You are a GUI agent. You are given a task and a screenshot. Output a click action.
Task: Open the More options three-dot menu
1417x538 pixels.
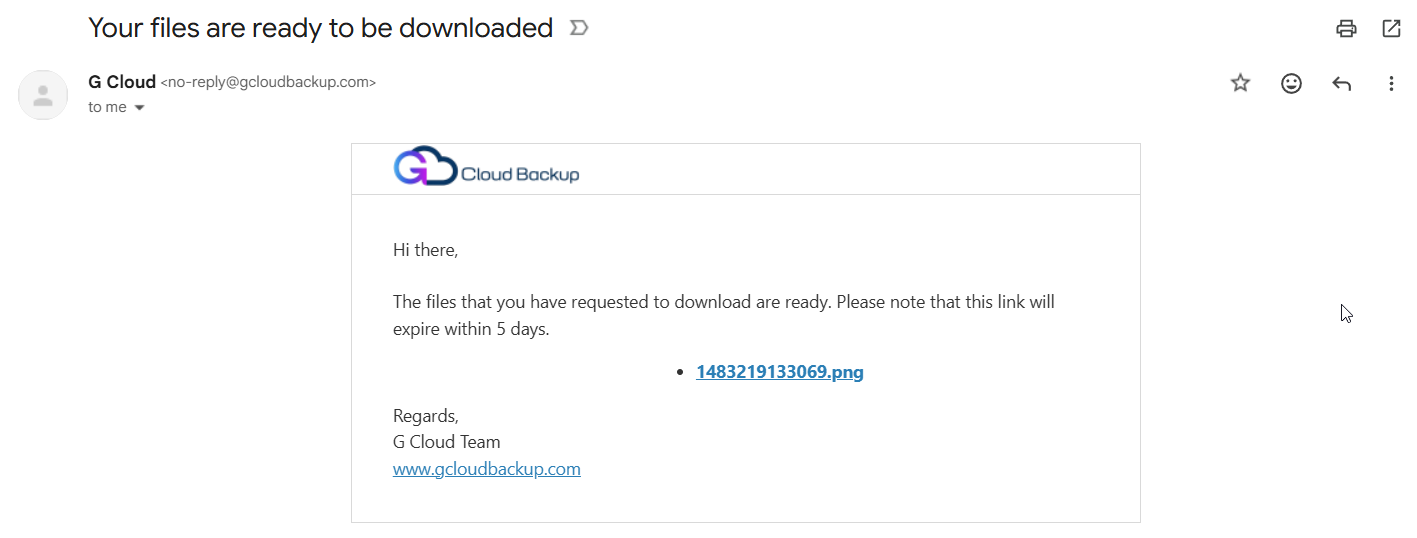1391,84
